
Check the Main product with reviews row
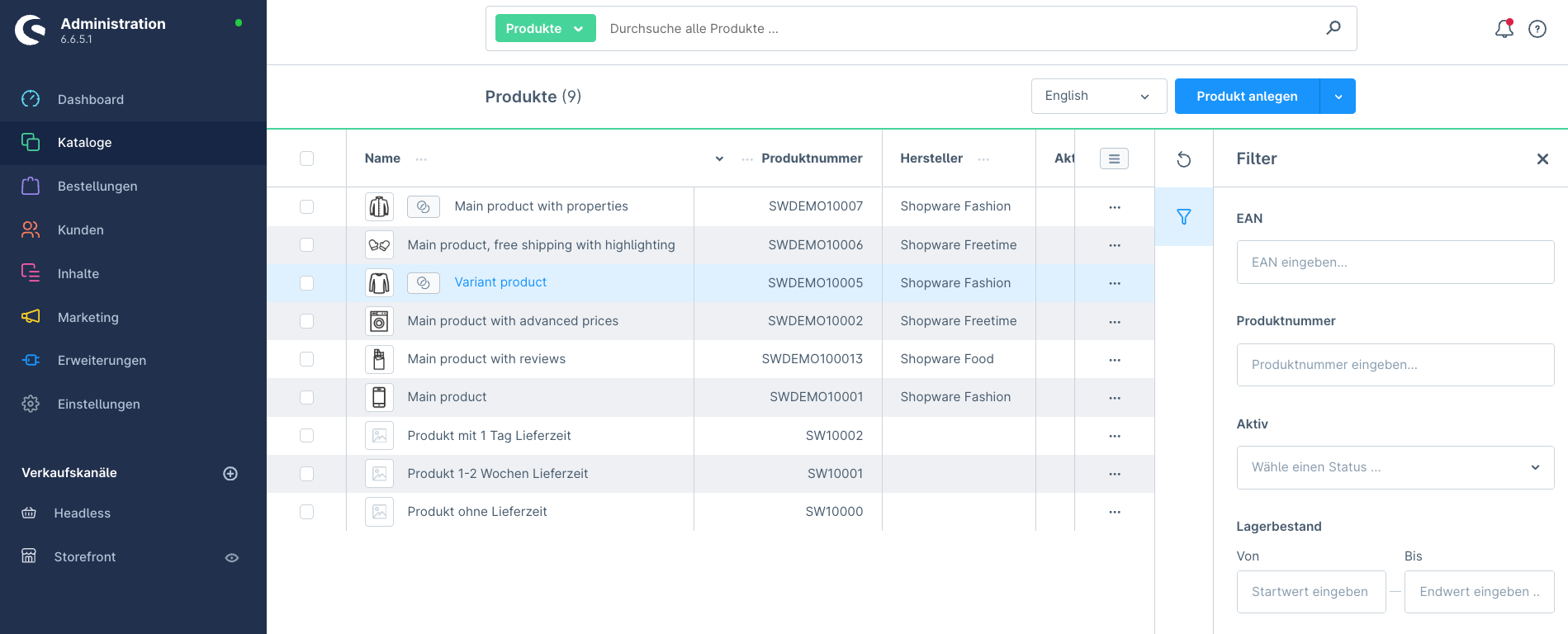306,359
